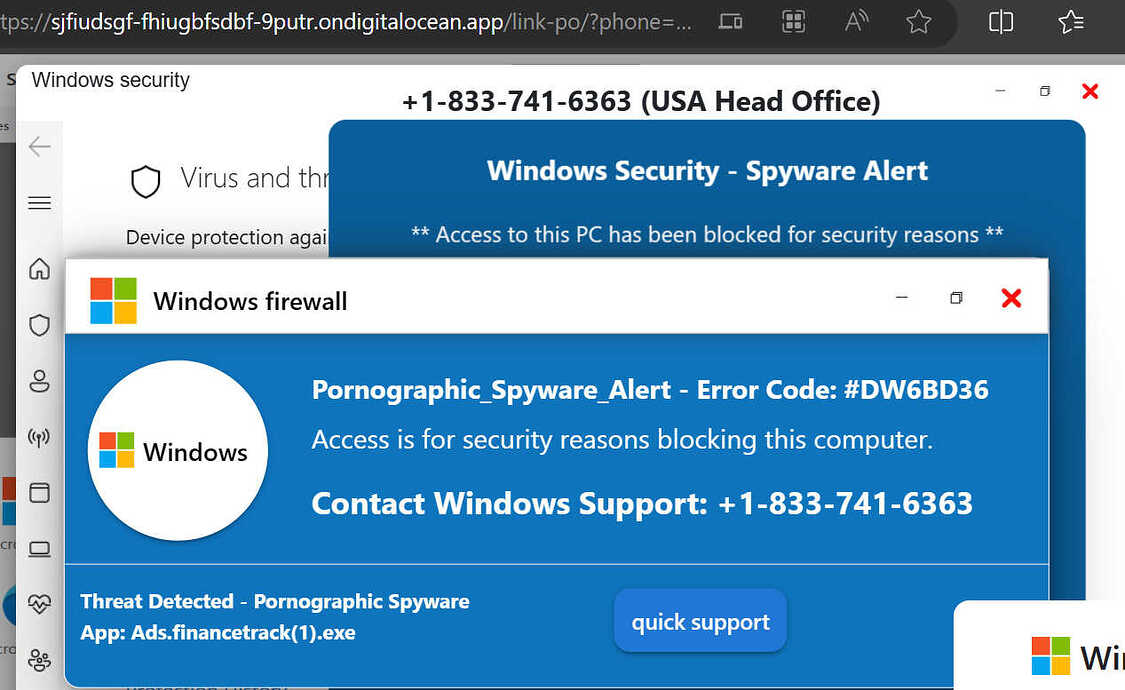1125x690 pixels.
Task: Click the quick support button
Action: point(700,621)
